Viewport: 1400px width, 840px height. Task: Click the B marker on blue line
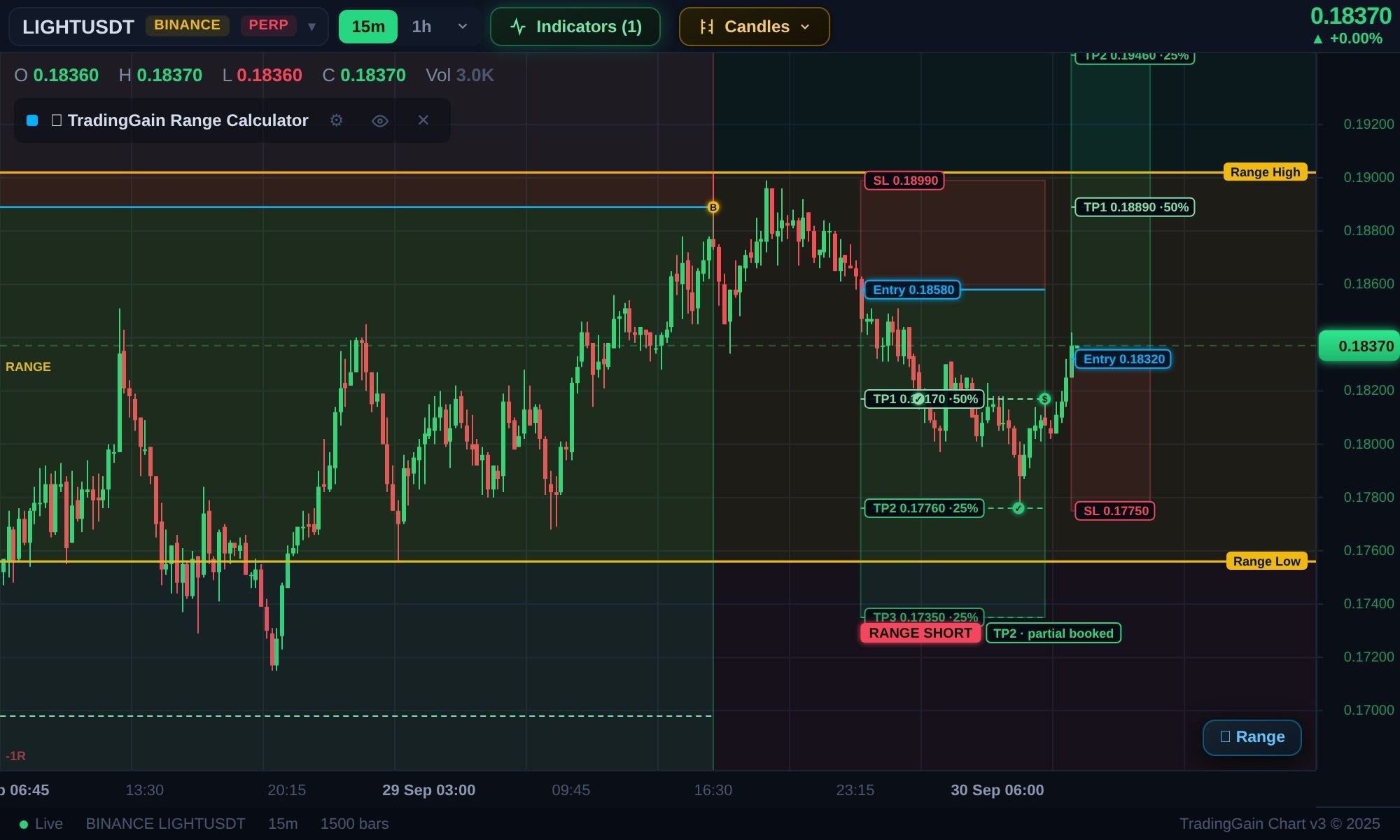point(713,207)
